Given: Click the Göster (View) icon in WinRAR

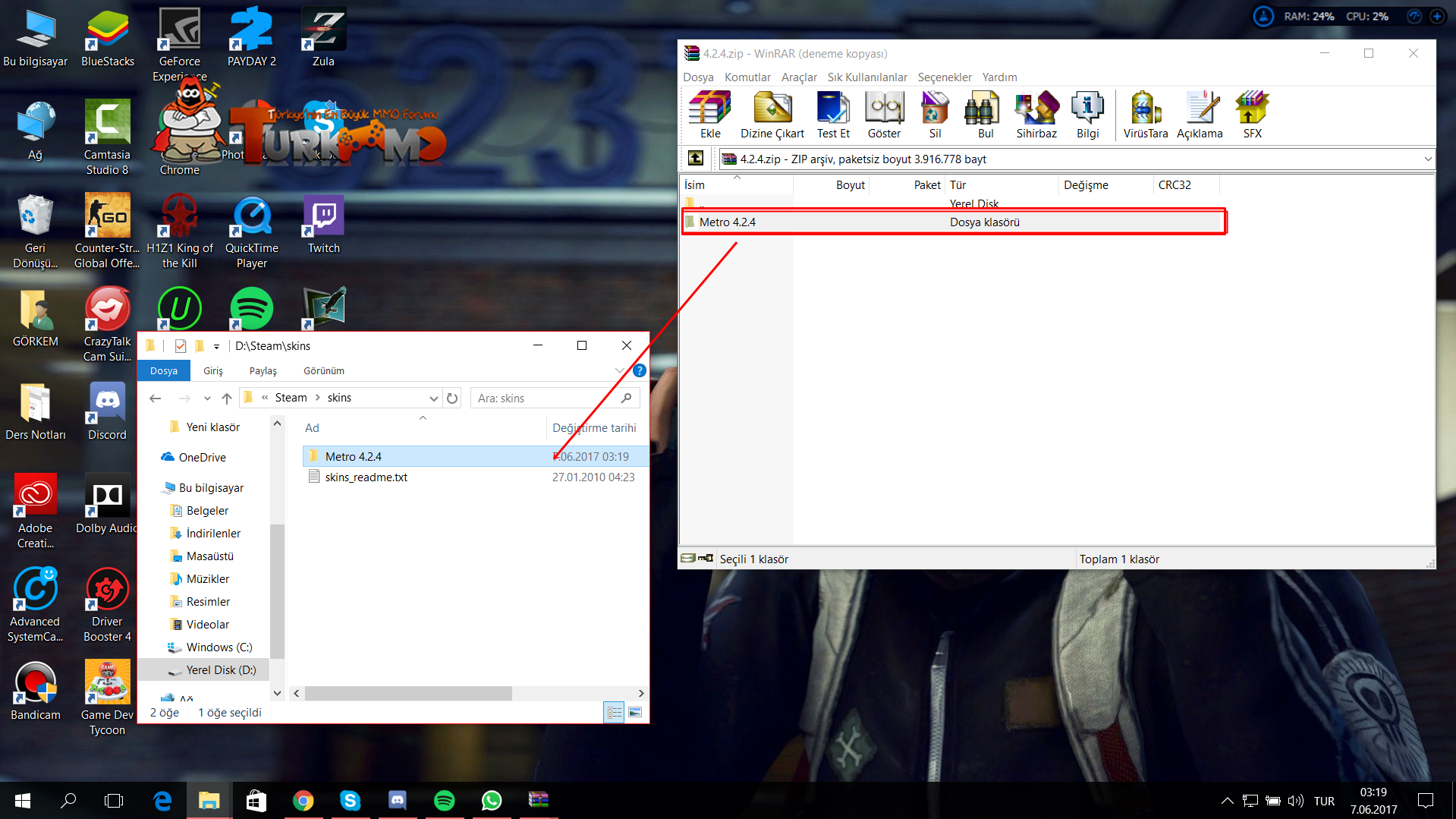Looking at the screenshot, I should 884,115.
